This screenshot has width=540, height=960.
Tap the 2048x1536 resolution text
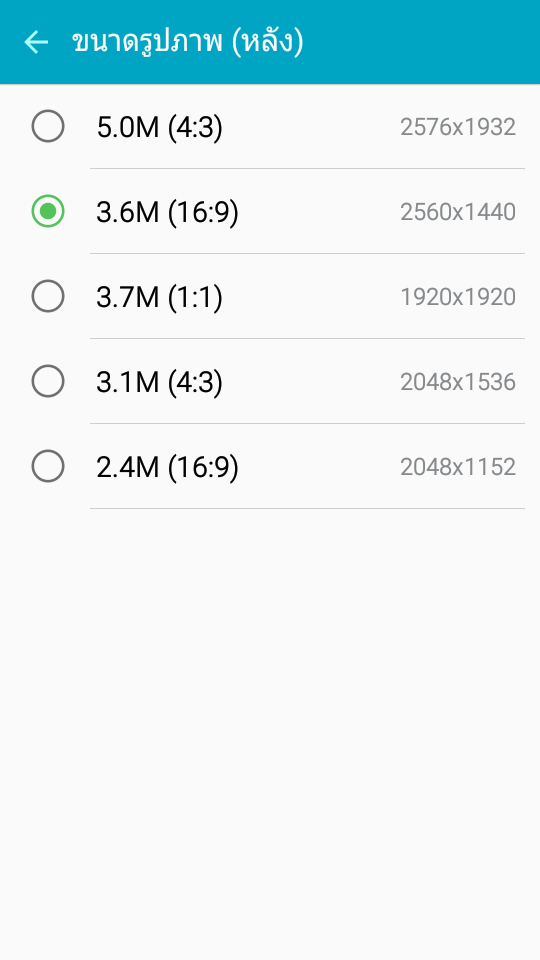coord(458,383)
